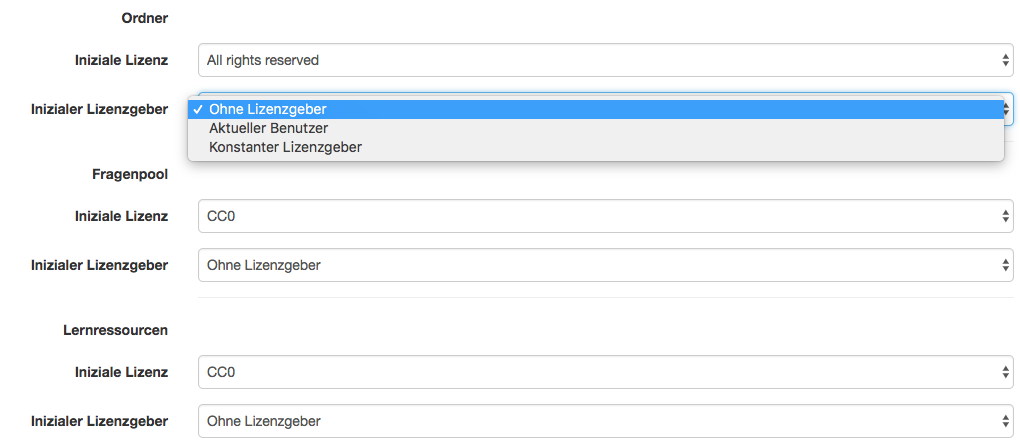Expand the Lernressourcen Initialer Lizenzgeber dropdown
Image resolution: width=1020 pixels, height=448 pixels.
point(600,421)
